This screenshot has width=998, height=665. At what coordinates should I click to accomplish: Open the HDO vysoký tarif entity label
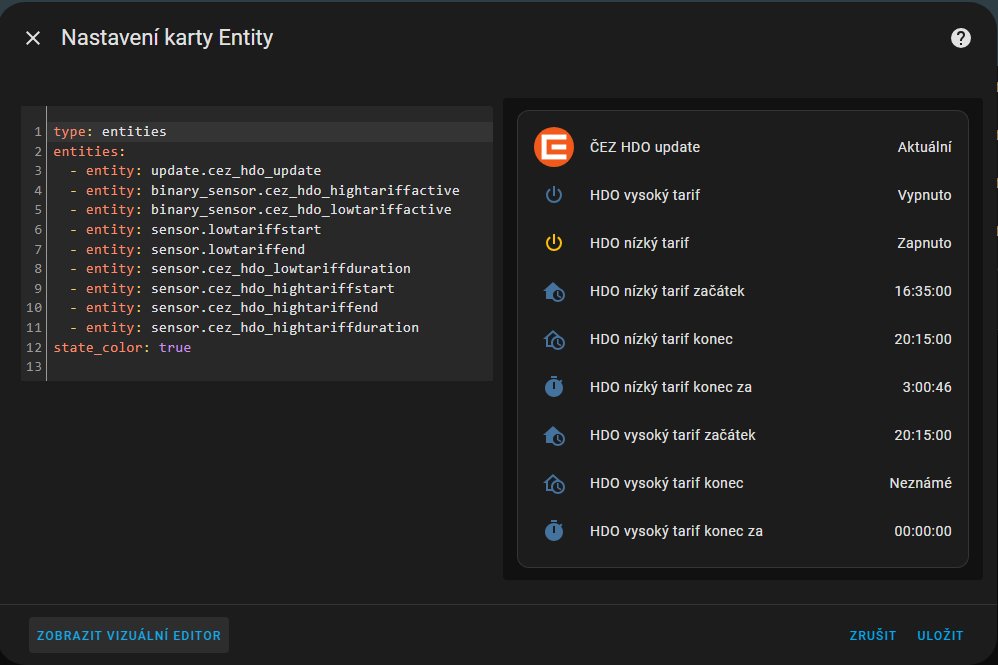coord(645,195)
